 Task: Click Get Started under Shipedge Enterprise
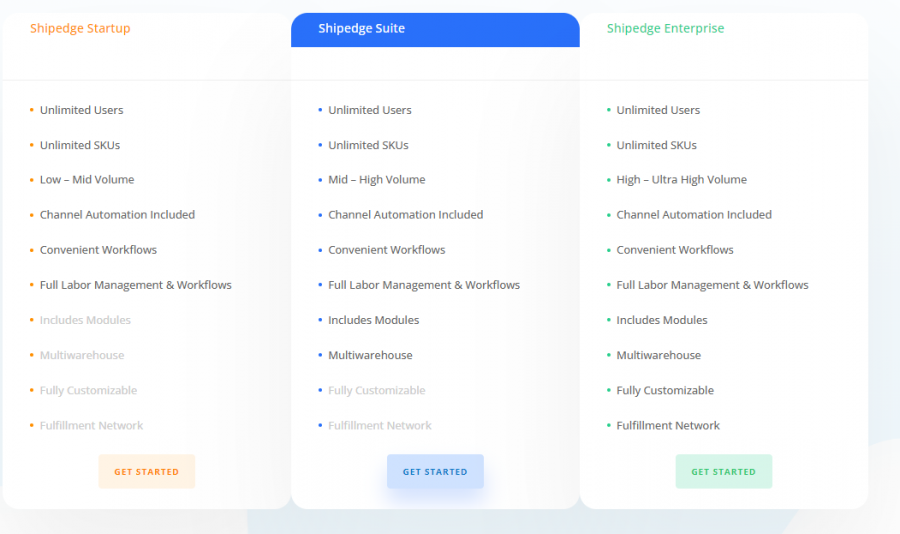[723, 471]
